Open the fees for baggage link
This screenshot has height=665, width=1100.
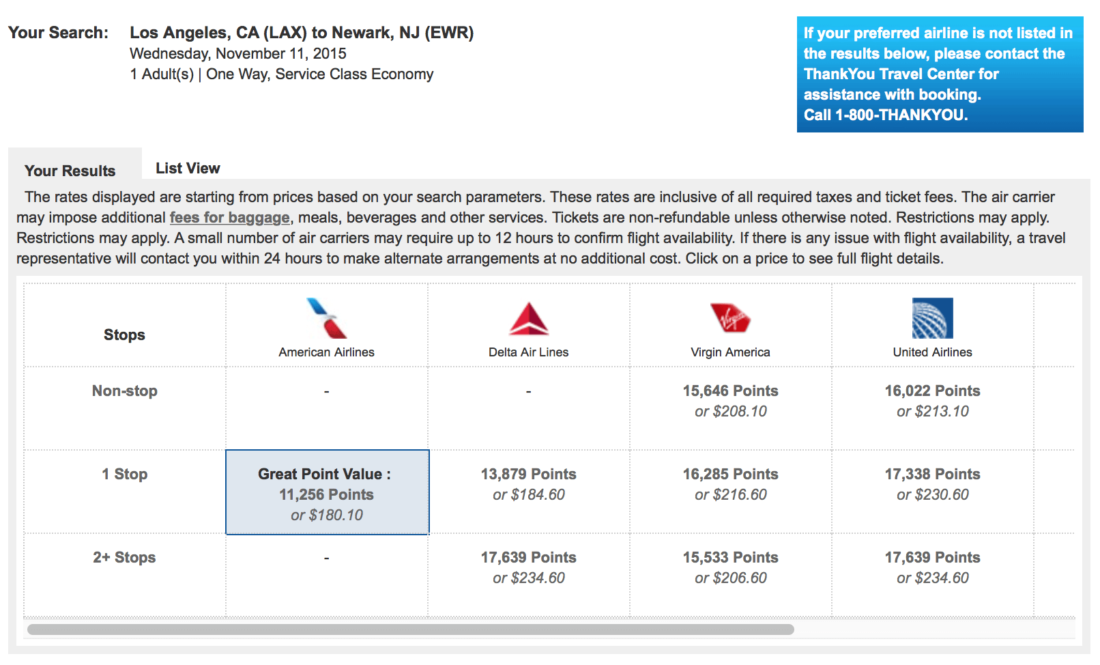coord(230,217)
